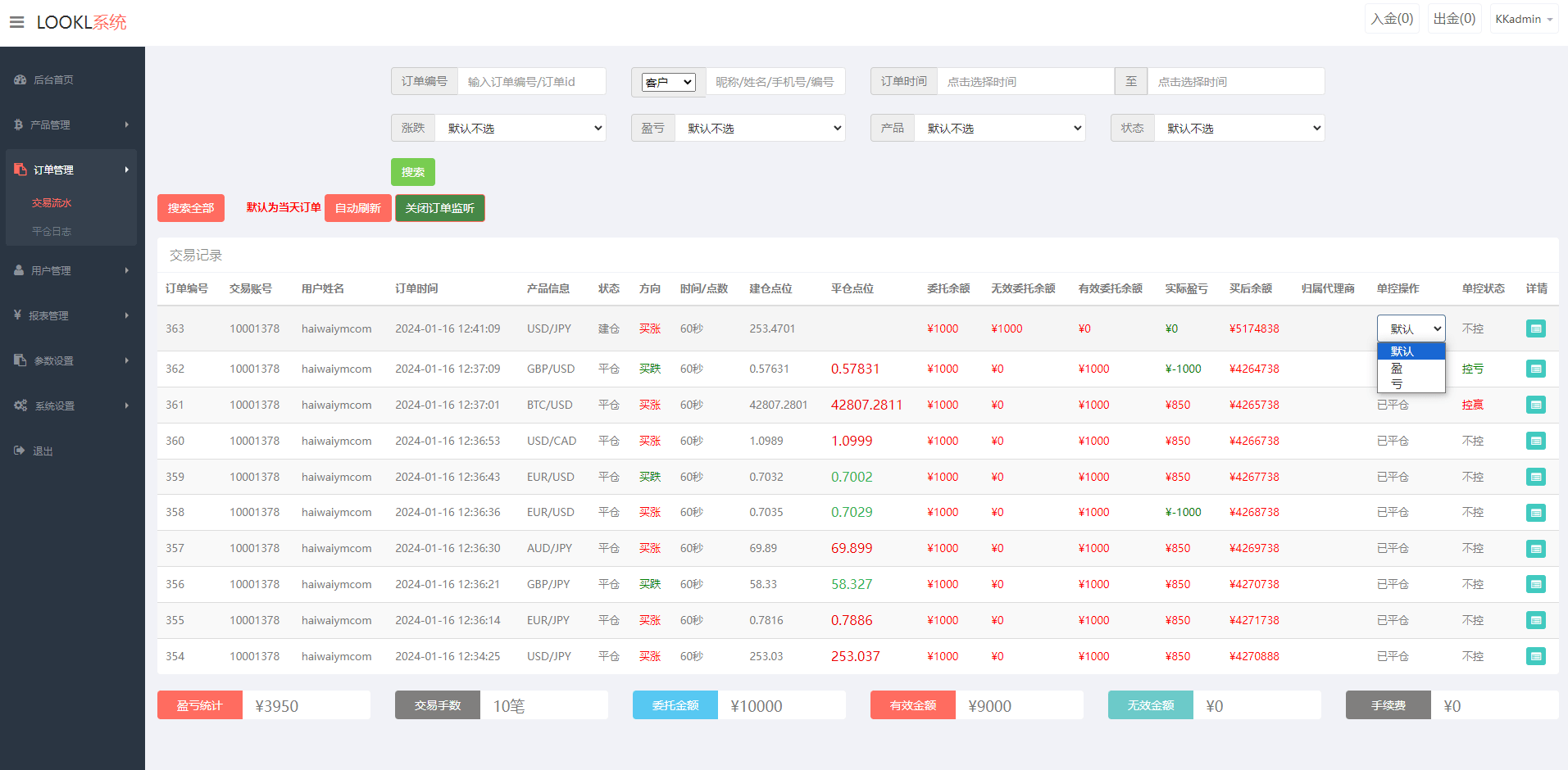Select 盈 option in open dropdown
Viewport: 1568px width, 770px height.
(x=1397, y=369)
